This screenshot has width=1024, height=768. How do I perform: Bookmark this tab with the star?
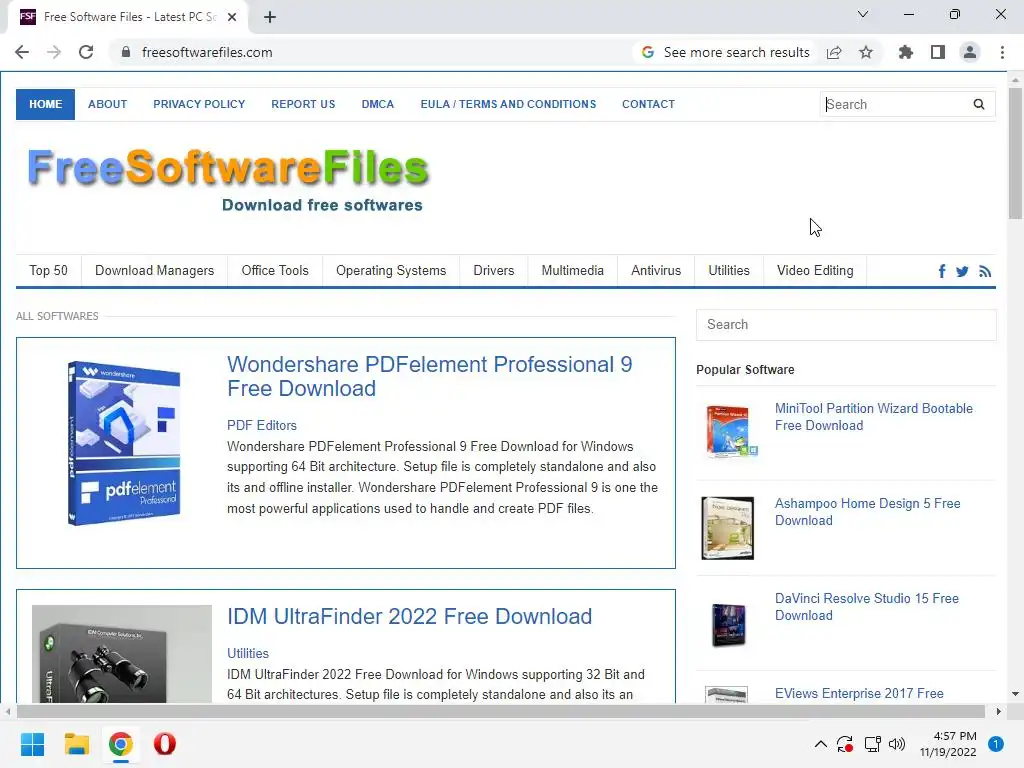(866, 52)
